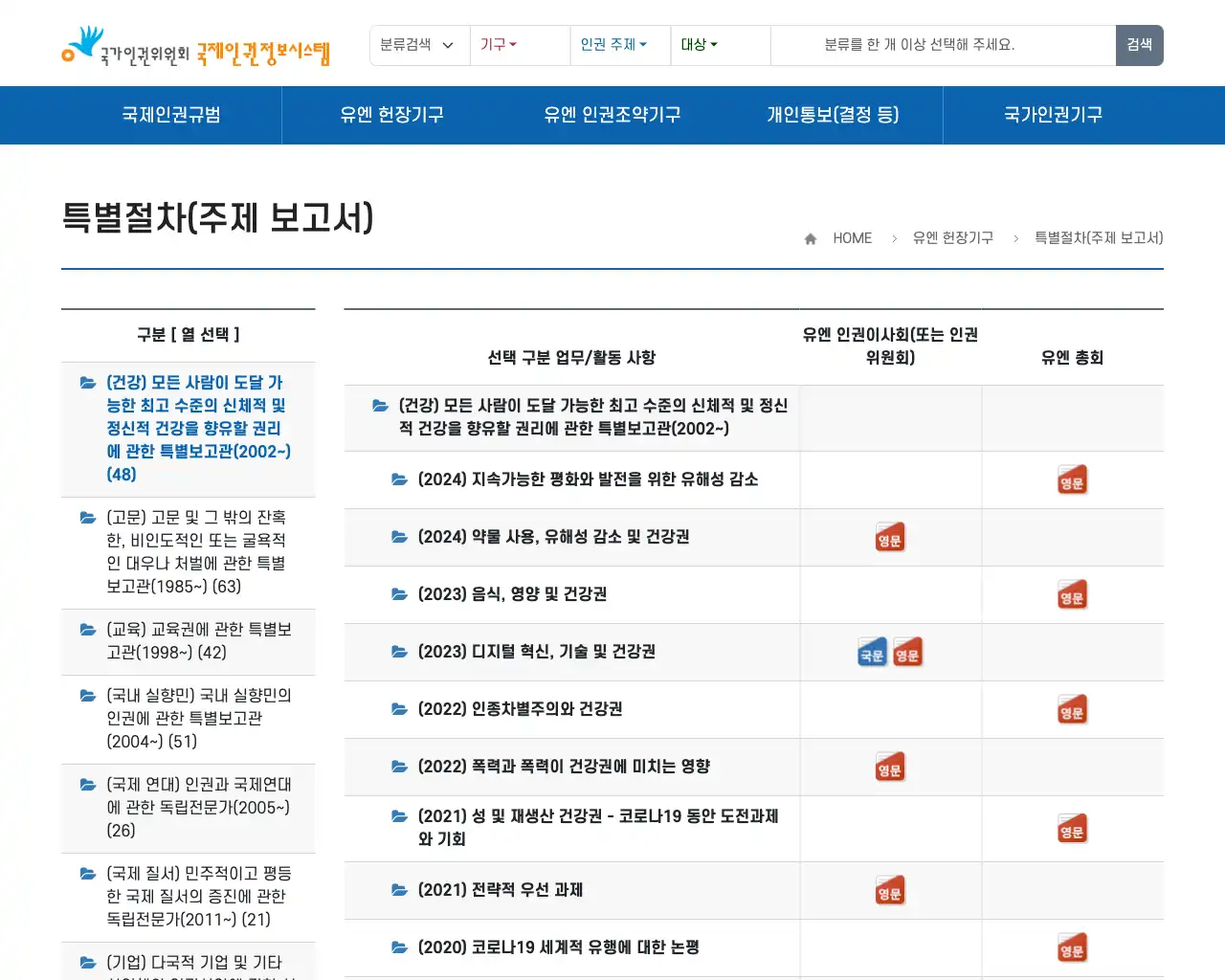This screenshot has height=980, width=1225.
Task: Click the home icon in the breadcrumb
Action: coord(810,237)
